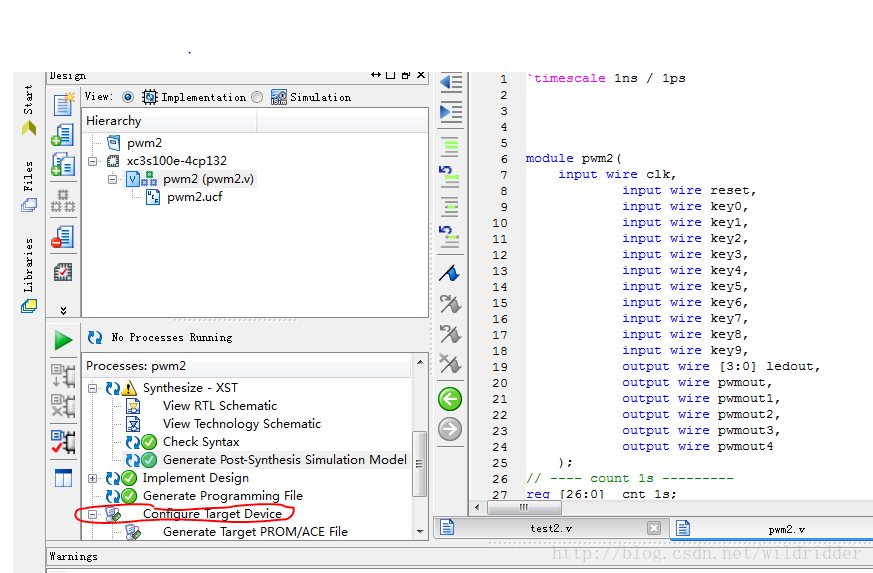Select the Synthesize - XST process
Viewport: 873px width, 573px height.
point(190,388)
